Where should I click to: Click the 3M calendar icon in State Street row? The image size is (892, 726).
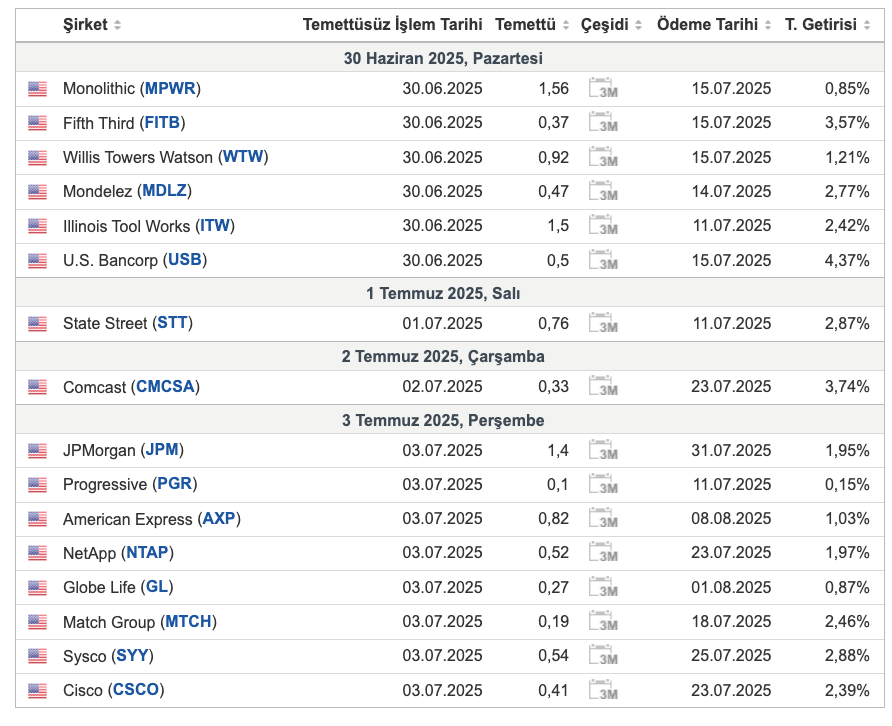[603, 323]
